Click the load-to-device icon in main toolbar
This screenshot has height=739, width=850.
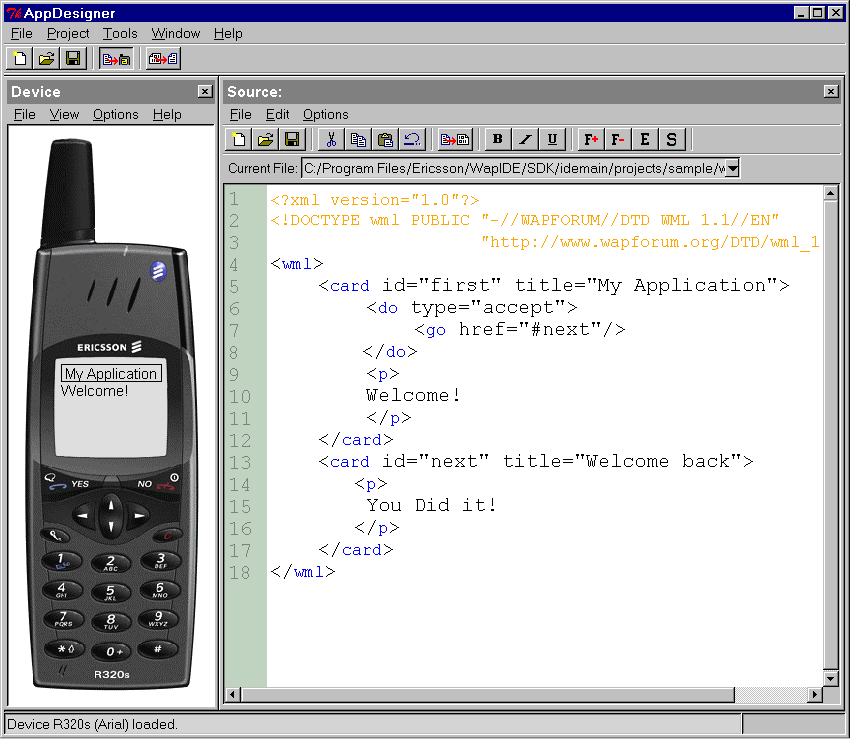[117, 59]
